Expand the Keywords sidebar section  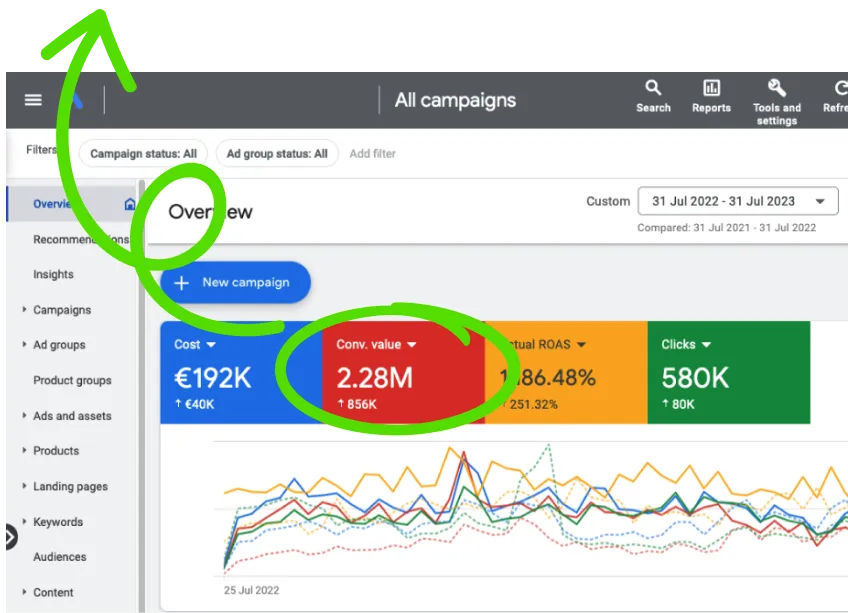pyautogui.click(x=24, y=522)
